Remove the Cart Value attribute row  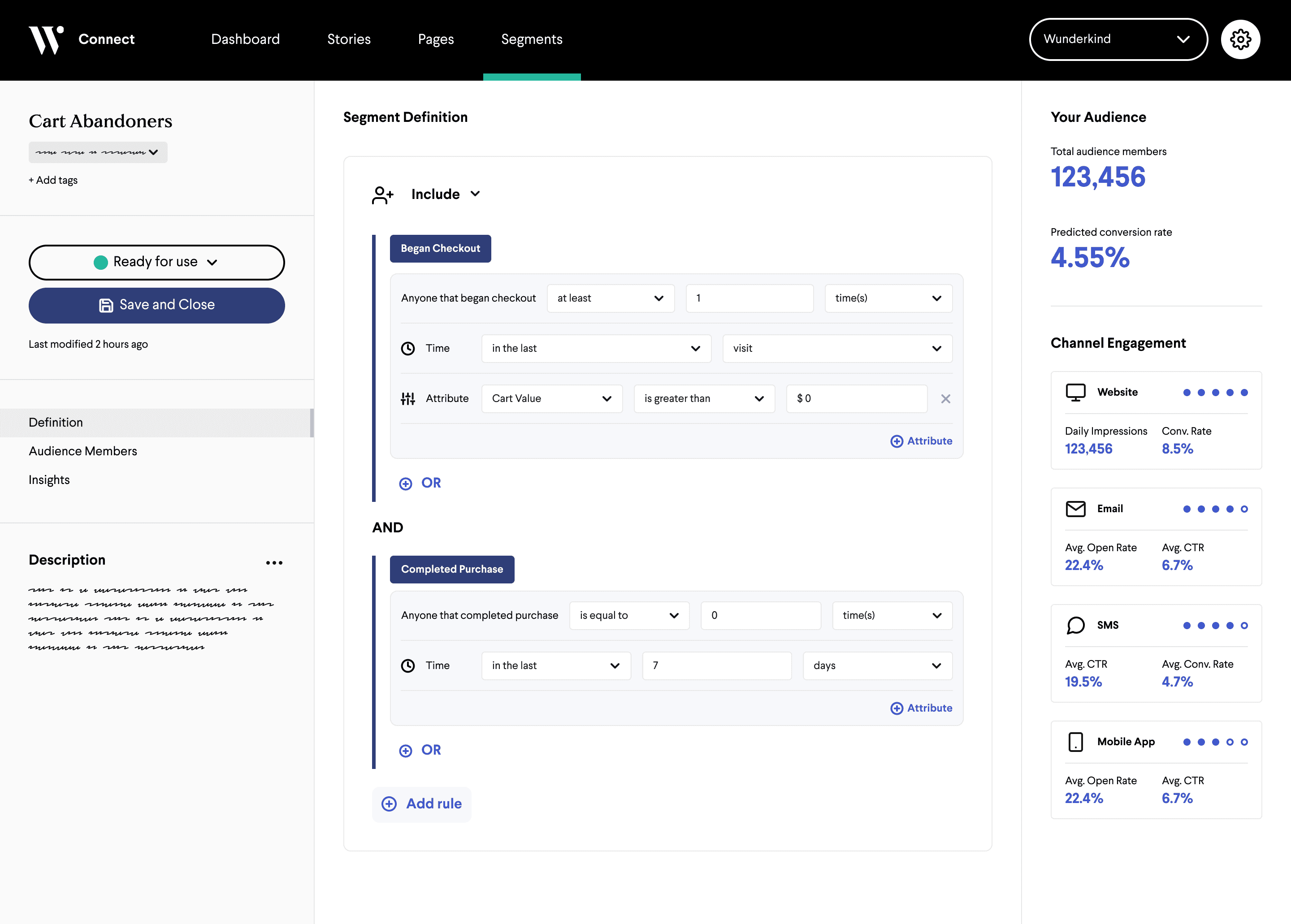[x=945, y=399]
